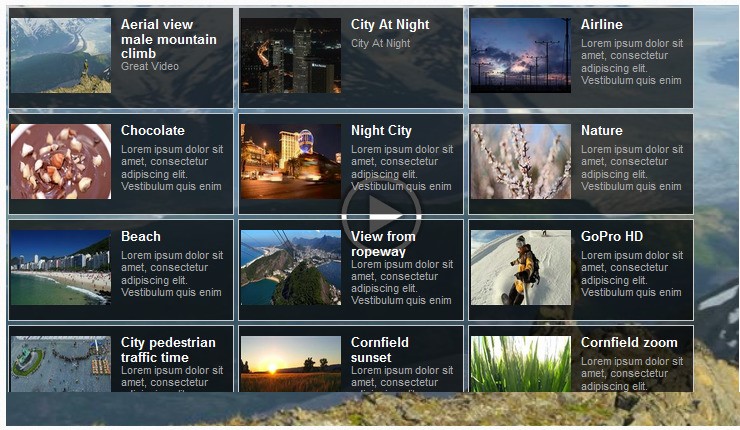Open the Aerial view mountain climb thumbnail
Image resolution: width=740 pixels, height=430 pixels.
pos(61,56)
